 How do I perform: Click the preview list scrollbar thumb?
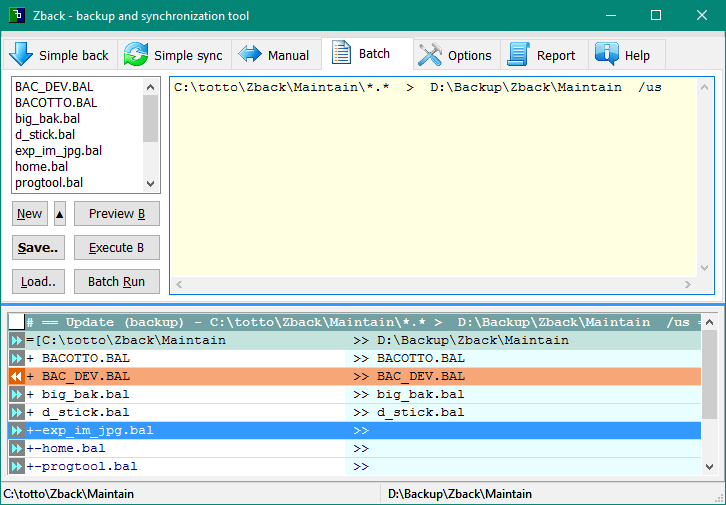click(709, 375)
